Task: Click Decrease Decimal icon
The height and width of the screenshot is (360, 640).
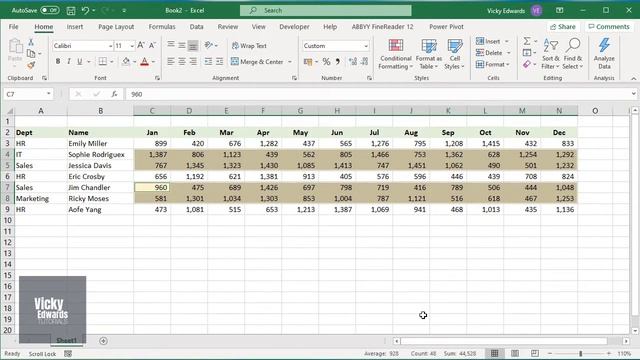Action: point(364,62)
